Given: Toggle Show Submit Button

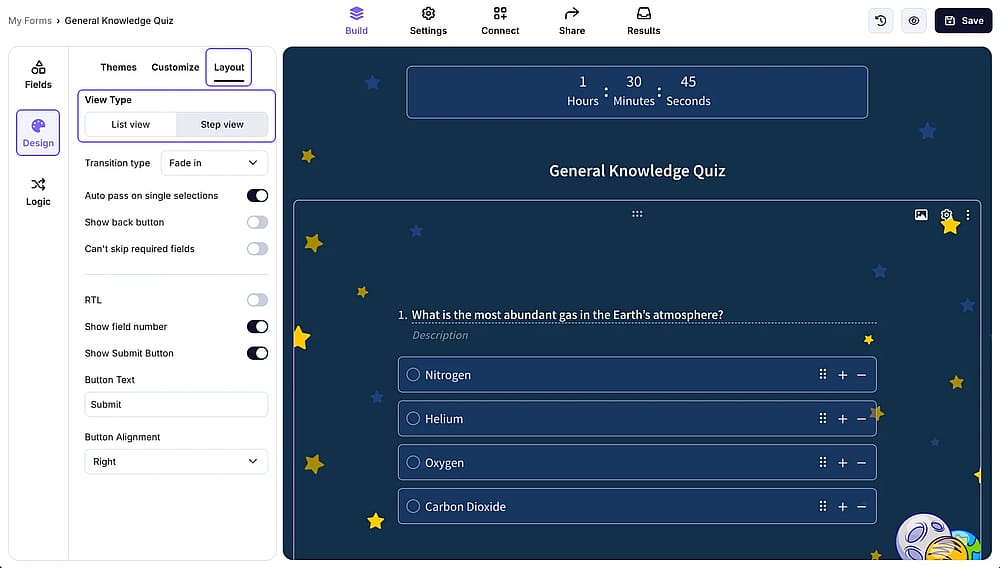Looking at the screenshot, I should tap(257, 353).
